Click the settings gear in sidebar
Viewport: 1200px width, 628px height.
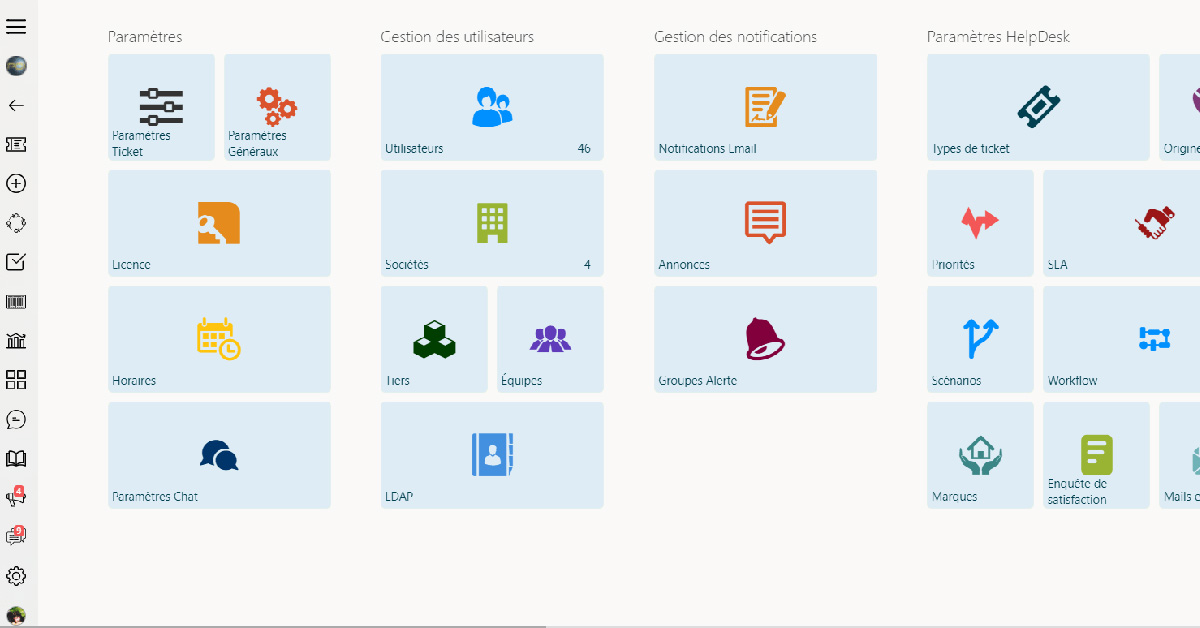click(x=16, y=576)
